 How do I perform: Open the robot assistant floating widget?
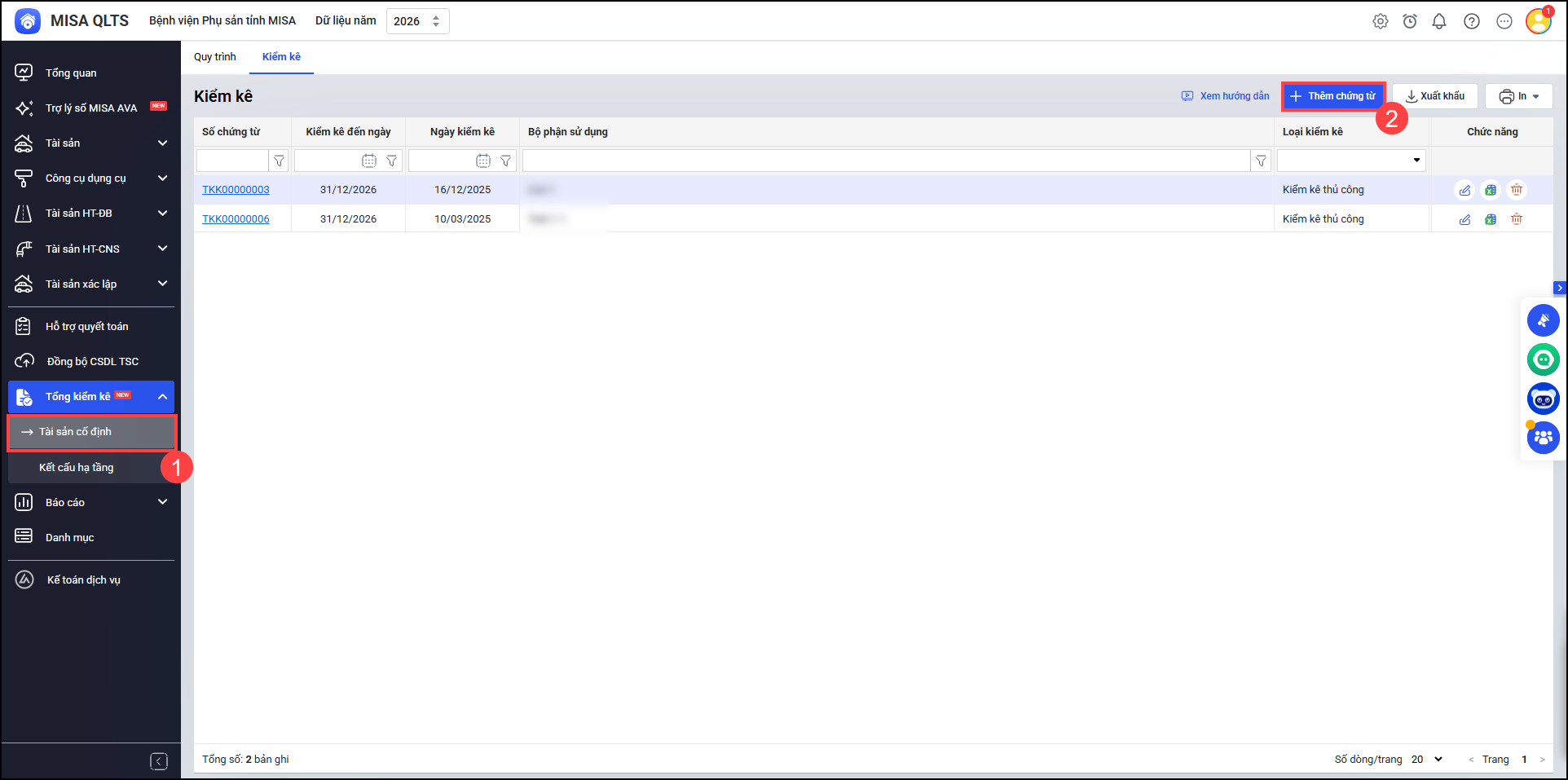(x=1544, y=399)
